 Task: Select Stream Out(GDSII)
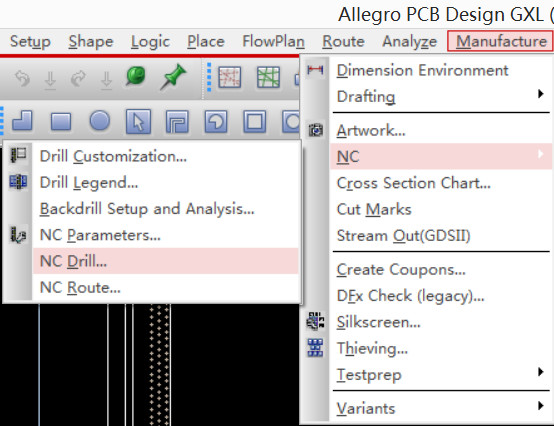441,236
